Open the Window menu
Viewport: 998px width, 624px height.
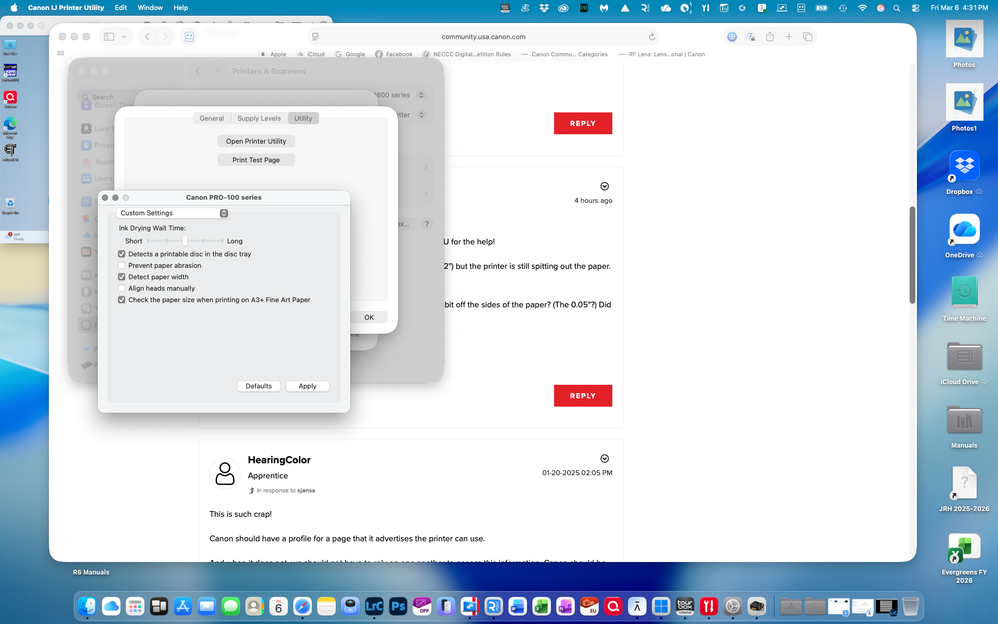pyautogui.click(x=150, y=8)
